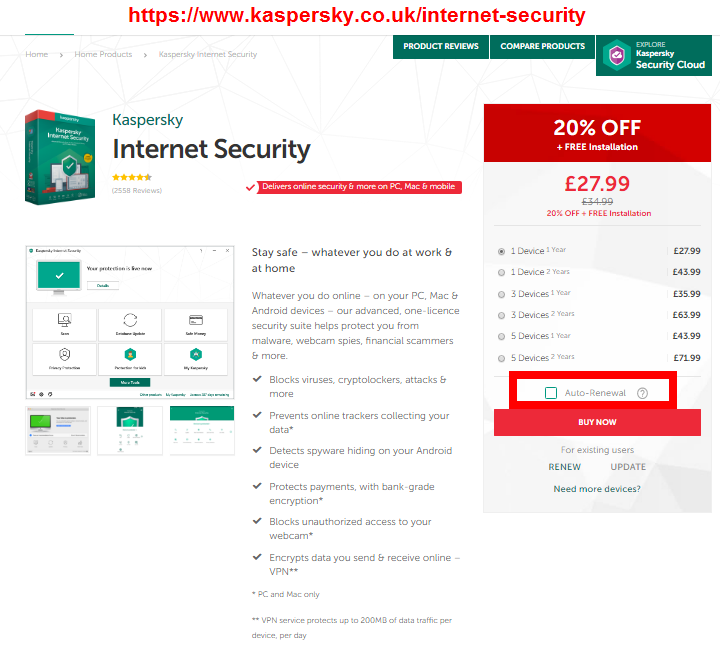Open the Need more devices? link
Viewport: 721px width, 651px height.
pyautogui.click(x=597, y=489)
